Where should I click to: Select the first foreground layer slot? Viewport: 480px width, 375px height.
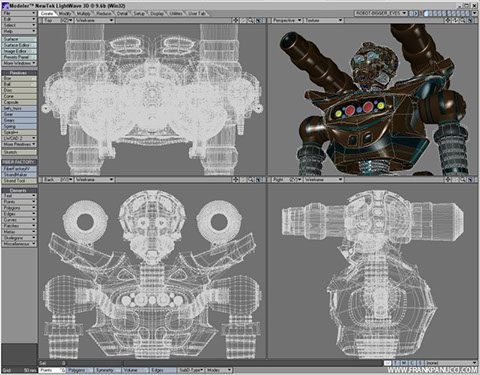[x=427, y=13]
